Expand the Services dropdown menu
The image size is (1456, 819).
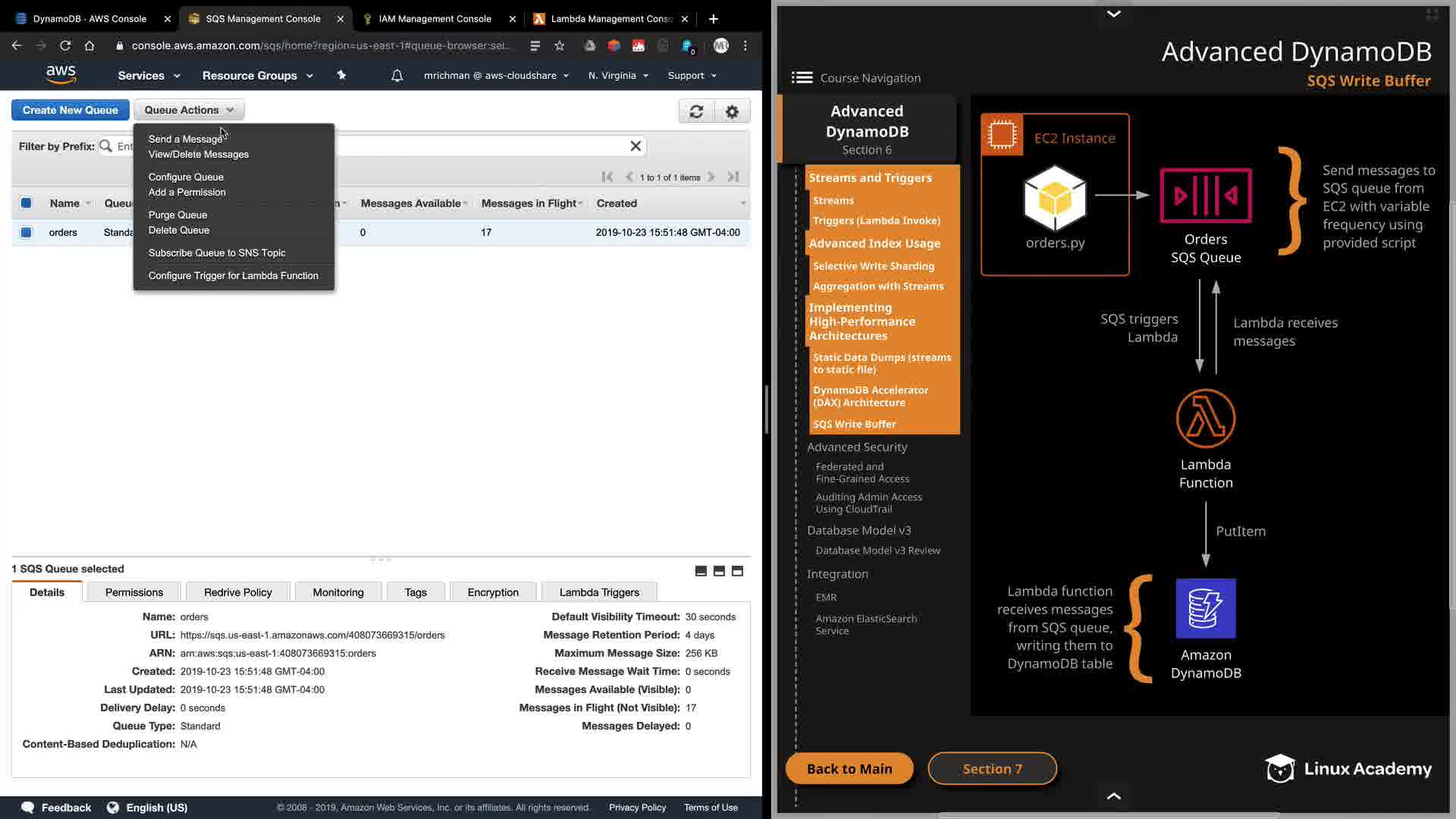pos(149,76)
